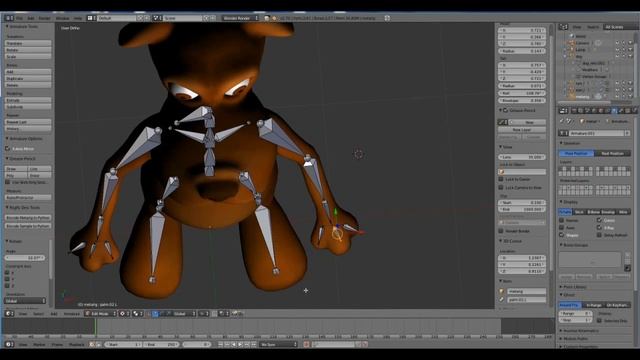Viewport: 640px width, 360px height.
Task: Toggle the X-Ray display checkbox
Action: [x=599, y=228]
